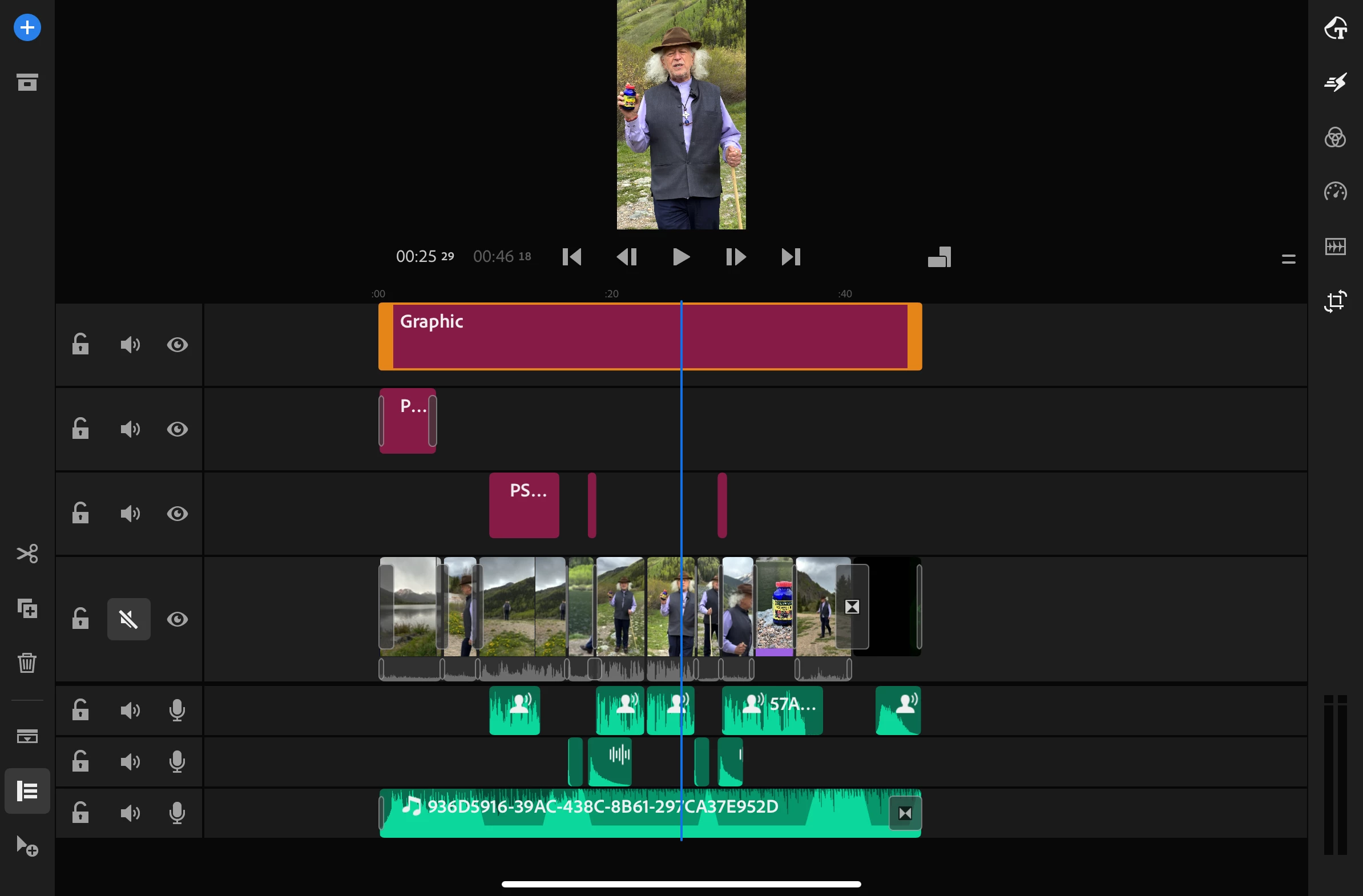Toggle the timeline drag handle lines
Viewport: 1363px width, 896px height.
tap(1288, 259)
